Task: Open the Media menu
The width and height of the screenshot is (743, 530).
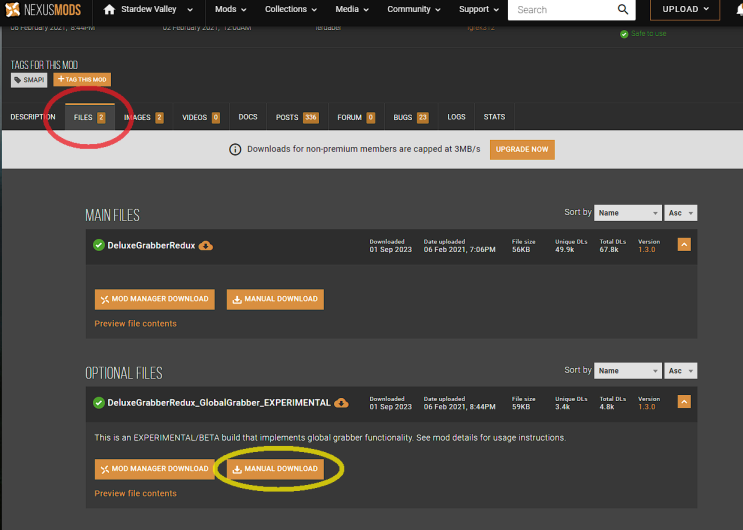Action: [x=352, y=9]
